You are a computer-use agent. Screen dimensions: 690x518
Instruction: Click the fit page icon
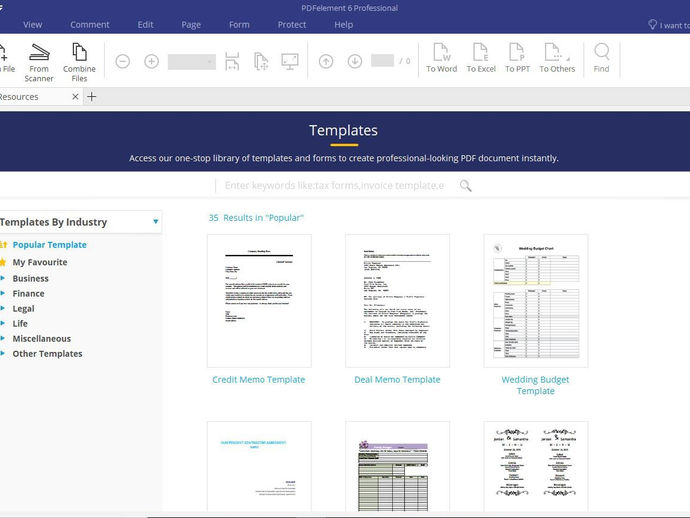pyautogui.click(x=261, y=61)
